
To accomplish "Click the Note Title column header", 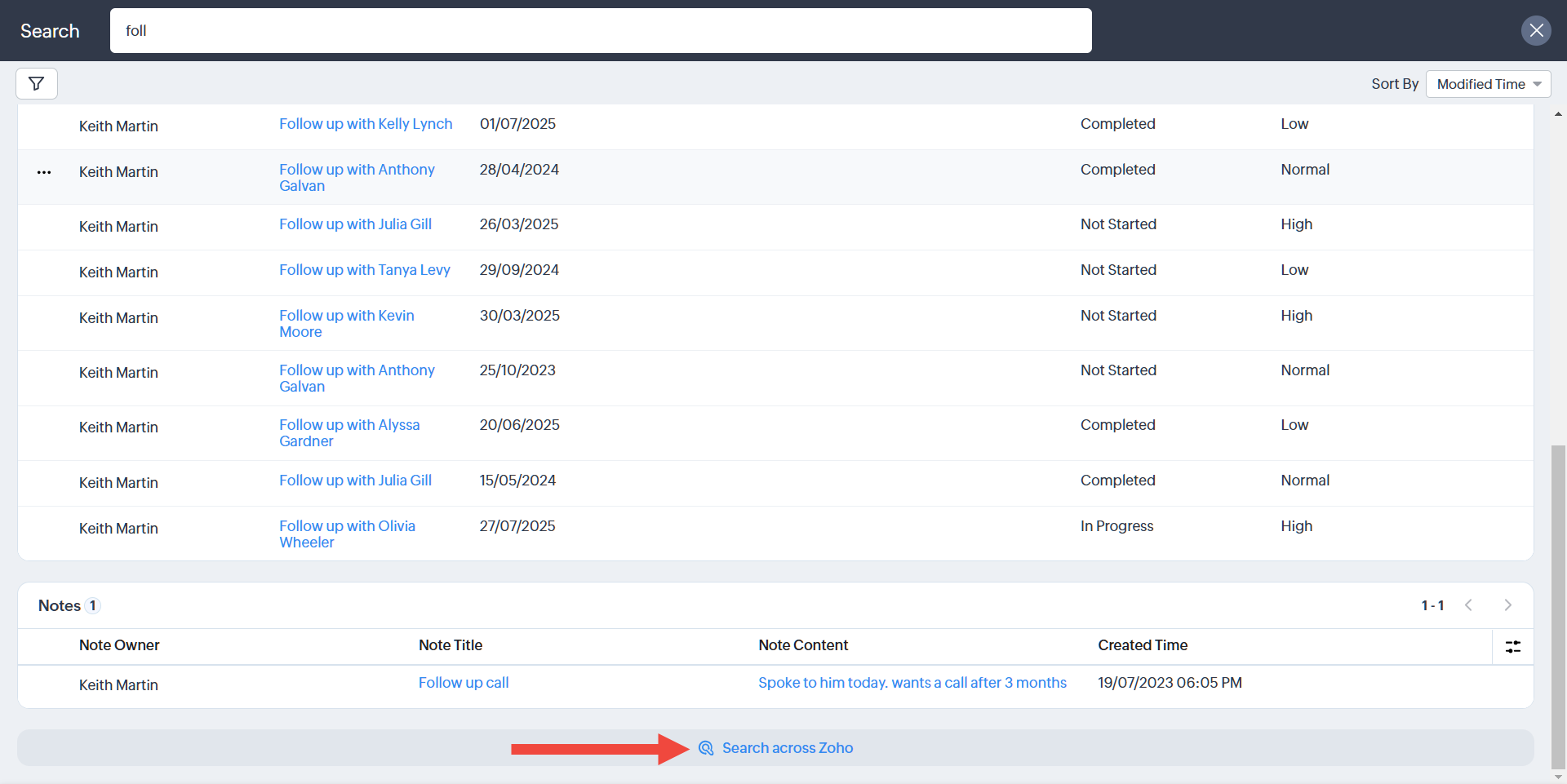I will (x=450, y=645).
